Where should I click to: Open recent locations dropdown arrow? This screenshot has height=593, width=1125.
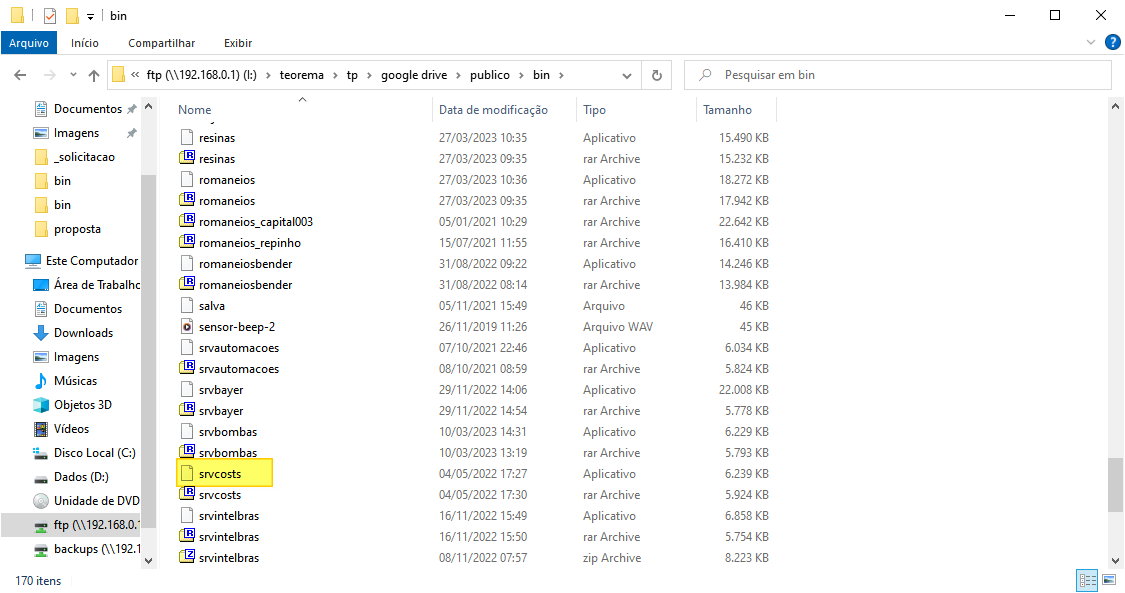(x=73, y=75)
